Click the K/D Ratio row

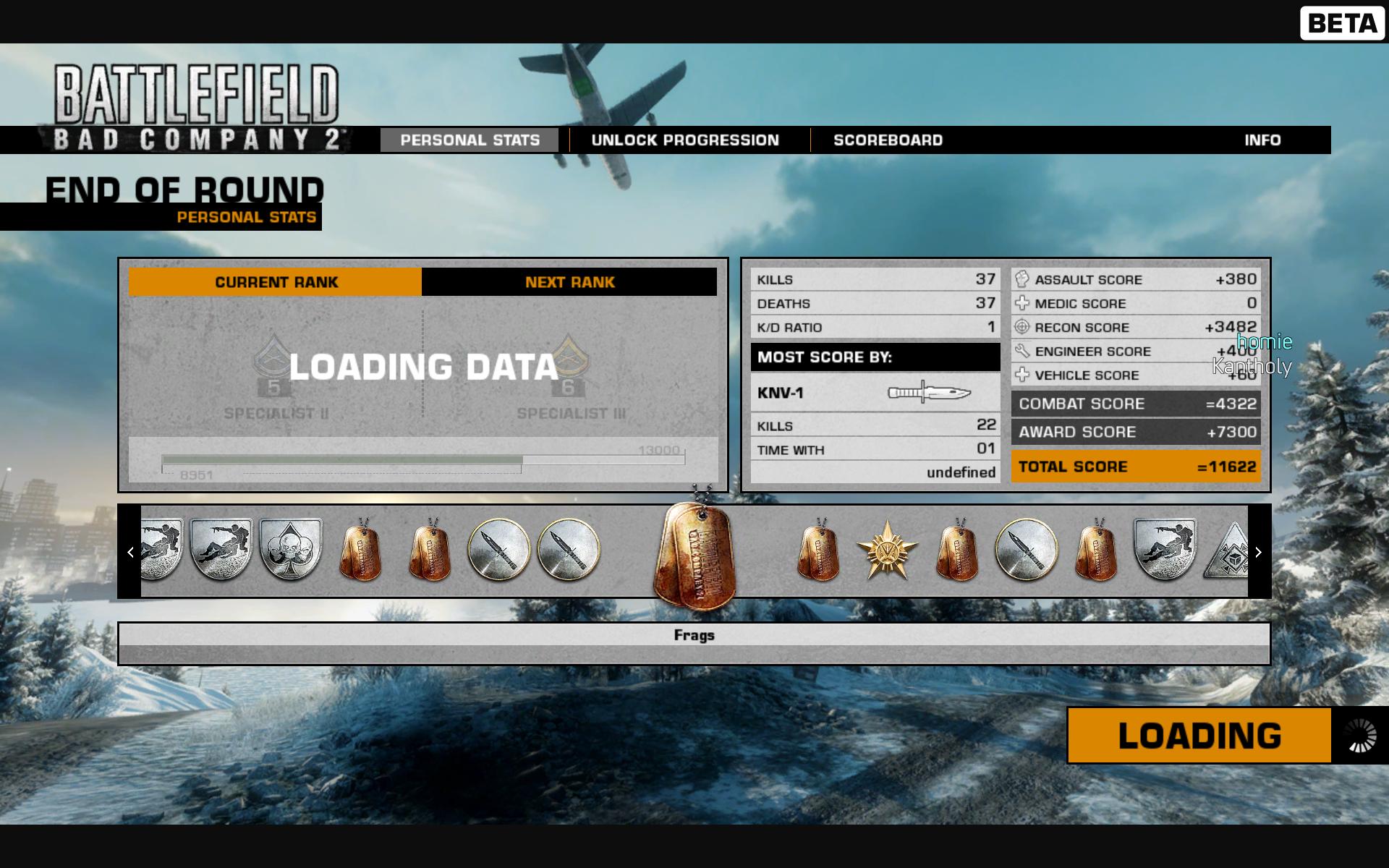(875, 327)
